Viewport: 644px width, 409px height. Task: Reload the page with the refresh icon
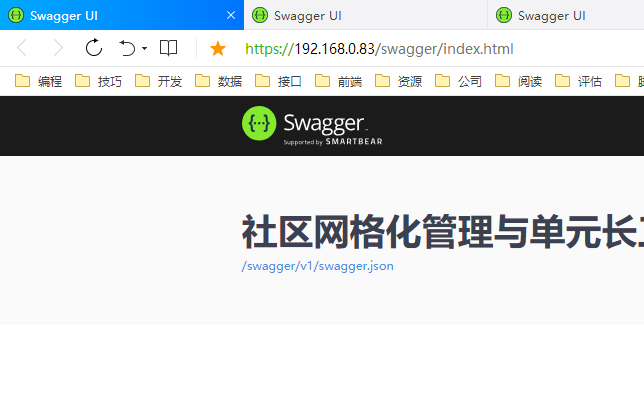pyautogui.click(x=93, y=48)
